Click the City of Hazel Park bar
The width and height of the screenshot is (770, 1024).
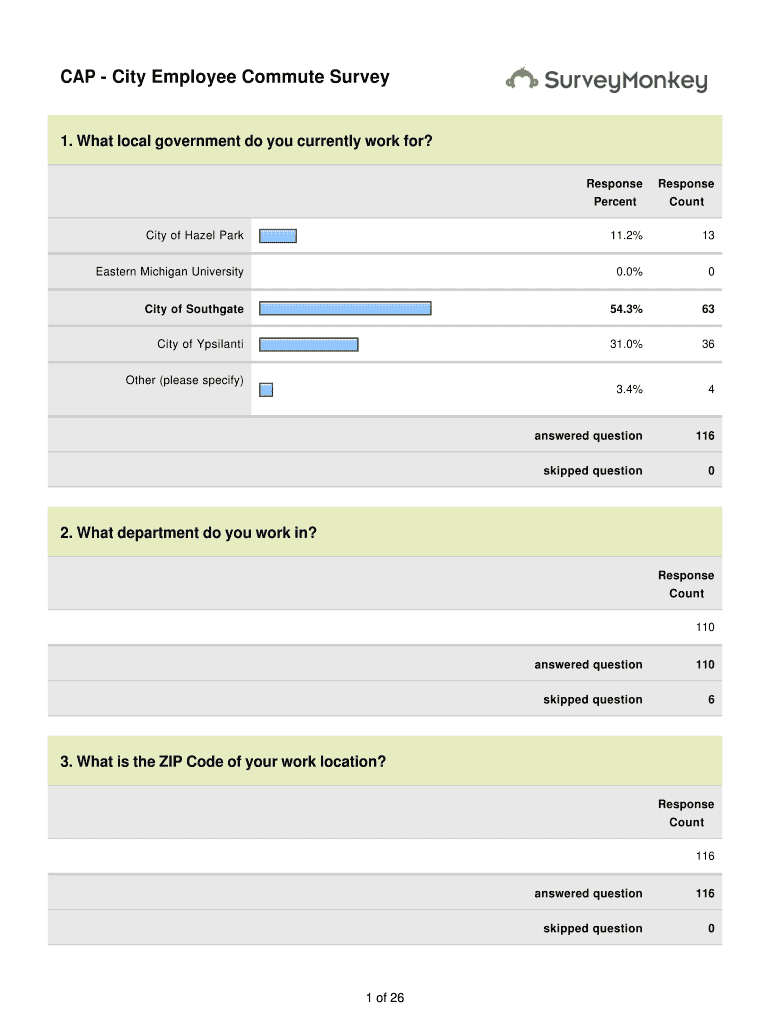coord(278,236)
